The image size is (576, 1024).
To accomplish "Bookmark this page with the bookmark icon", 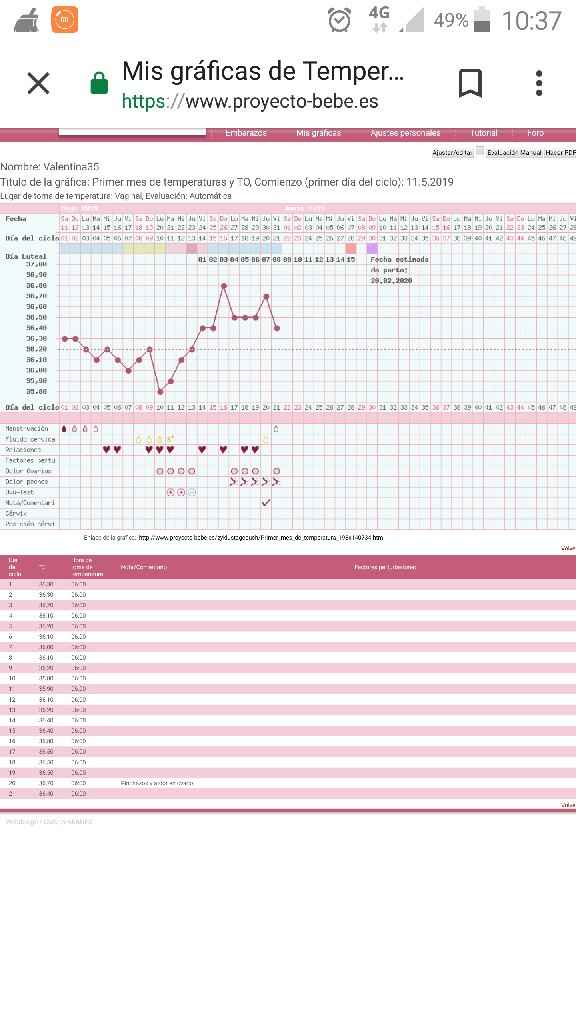I will (470, 84).
